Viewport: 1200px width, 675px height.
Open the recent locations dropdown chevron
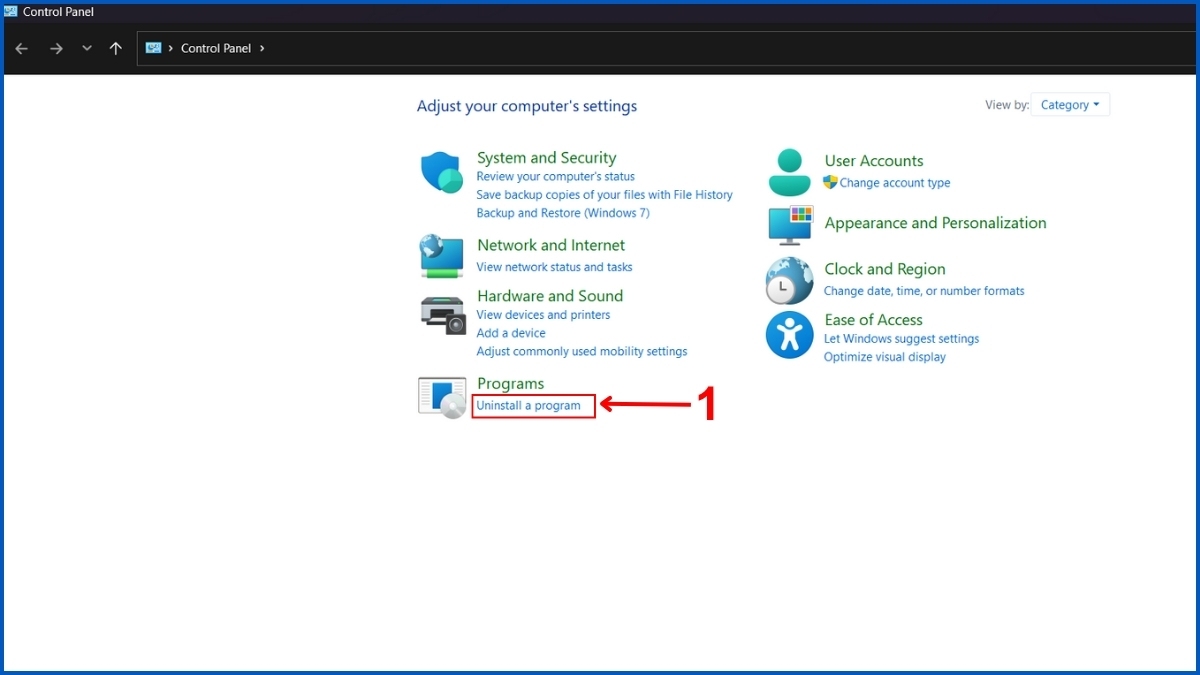(x=87, y=48)
